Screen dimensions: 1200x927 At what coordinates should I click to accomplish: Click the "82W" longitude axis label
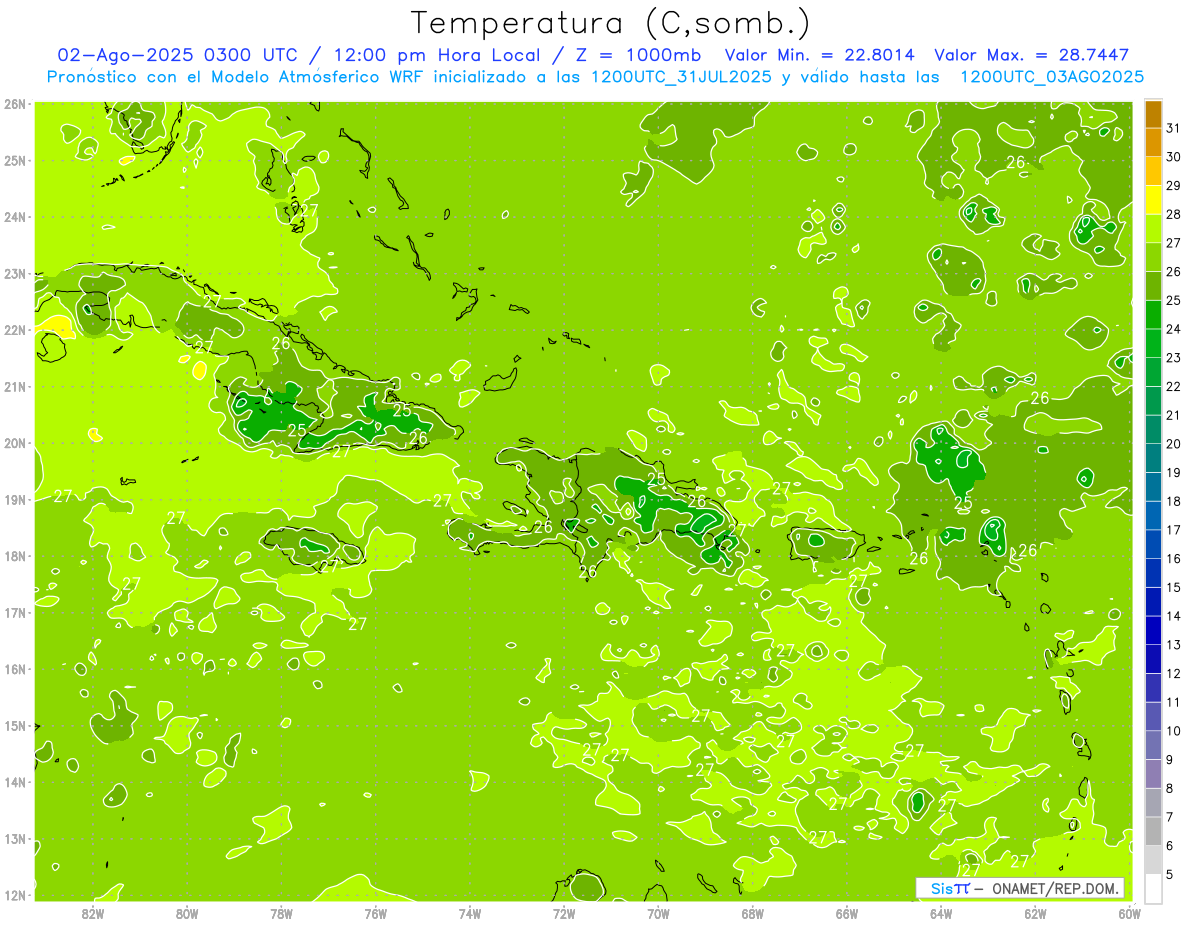point(93,913)
